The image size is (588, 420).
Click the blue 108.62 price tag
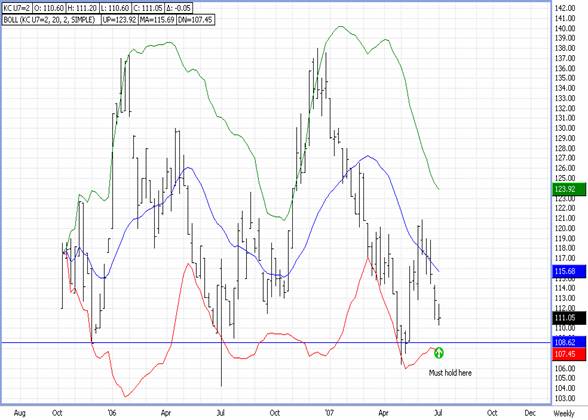569,342
